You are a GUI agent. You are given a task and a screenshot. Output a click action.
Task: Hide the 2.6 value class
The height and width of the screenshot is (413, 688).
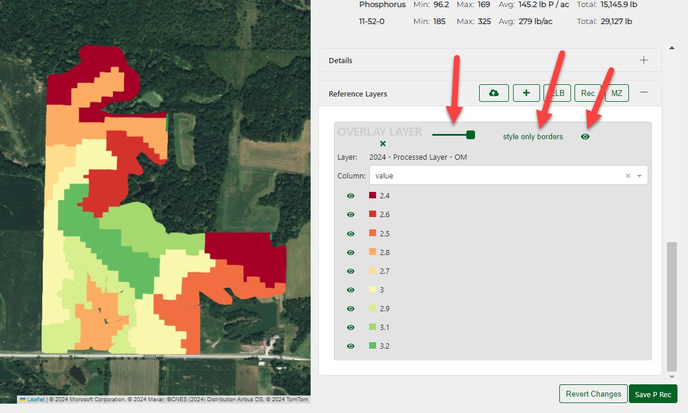351,215
